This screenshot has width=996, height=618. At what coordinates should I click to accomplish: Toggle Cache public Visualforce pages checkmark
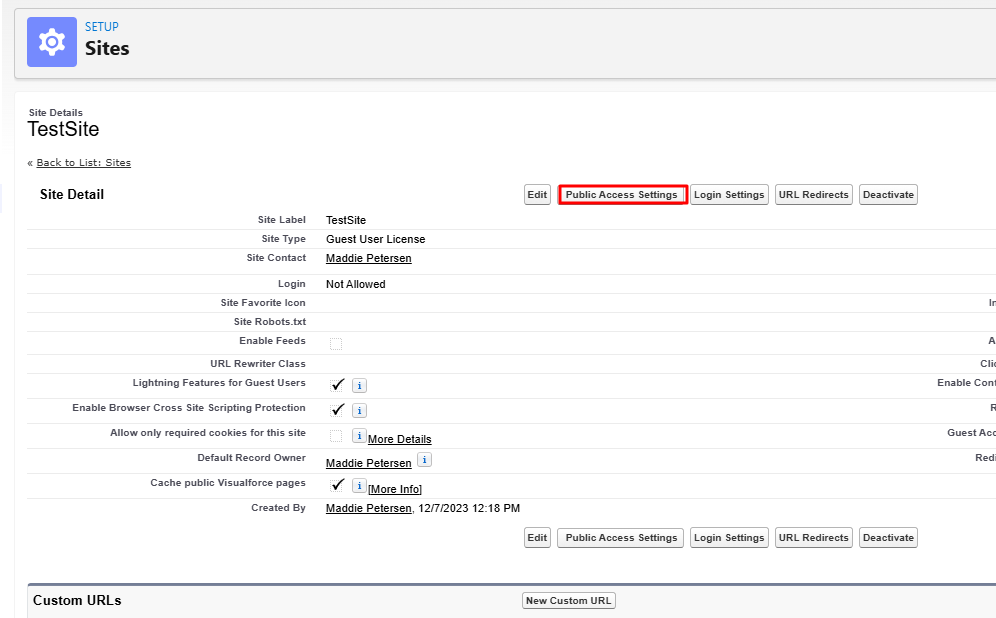(337, 485)
